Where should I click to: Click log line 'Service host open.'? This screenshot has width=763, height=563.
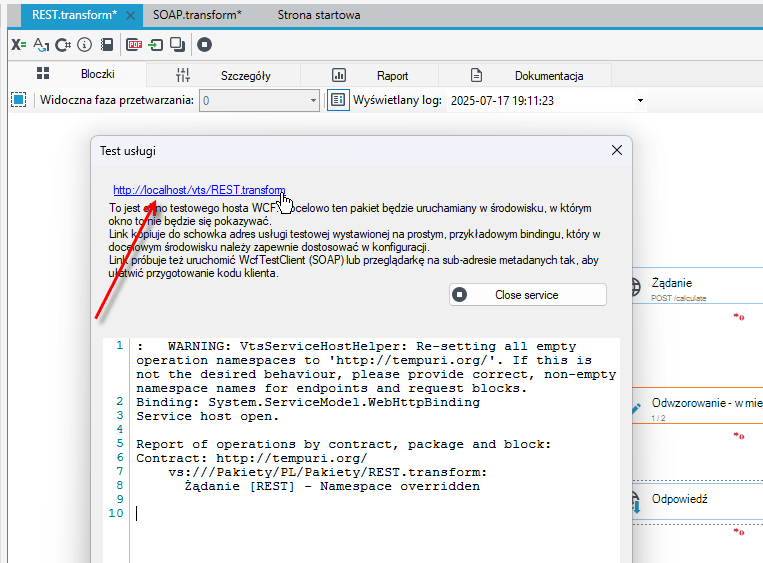tap(207, 417)
